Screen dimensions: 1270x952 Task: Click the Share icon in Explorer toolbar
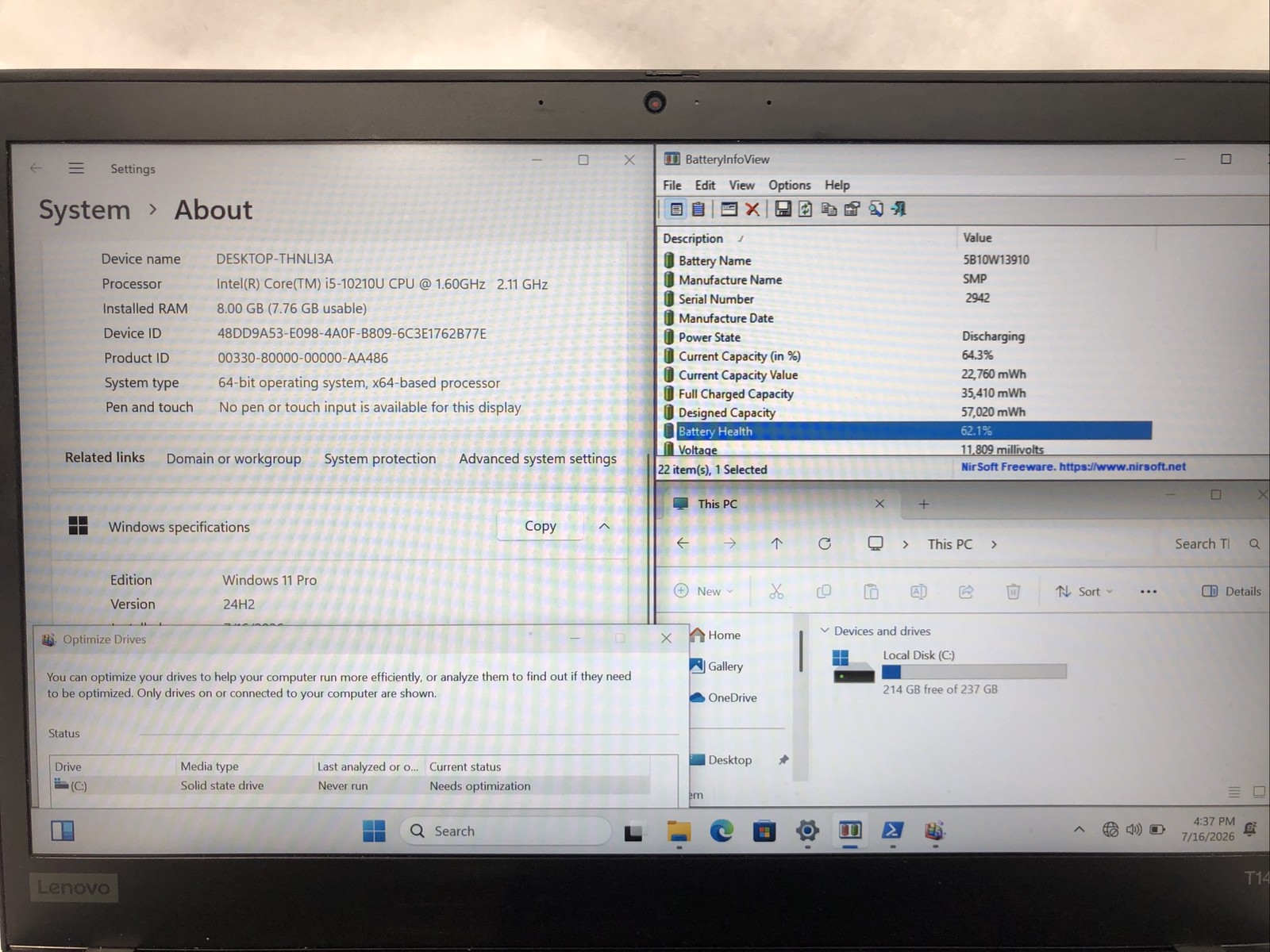click(966, 591)
